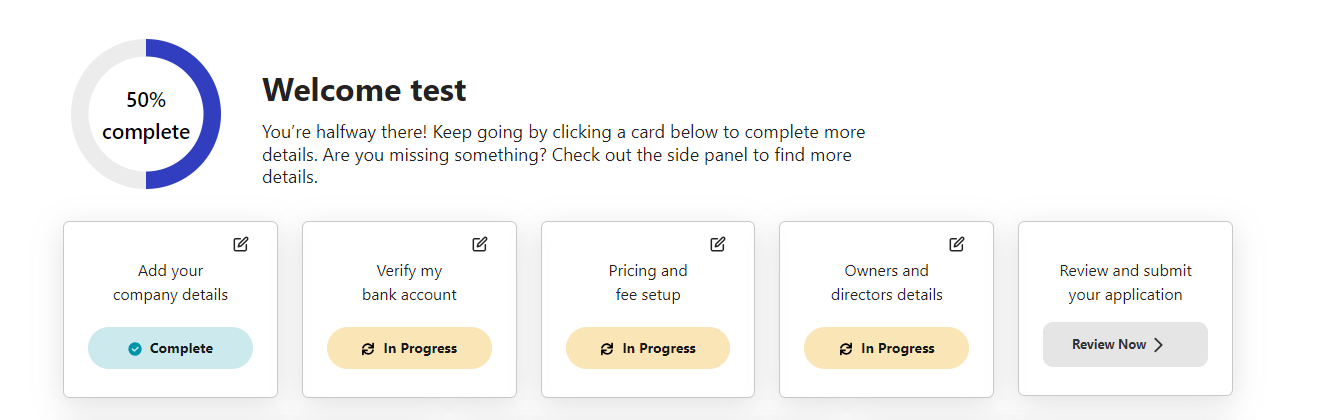
Task: Click refresh icon in Owners In Progress badge
Action: pyautogui.click(x=846, y=349)
